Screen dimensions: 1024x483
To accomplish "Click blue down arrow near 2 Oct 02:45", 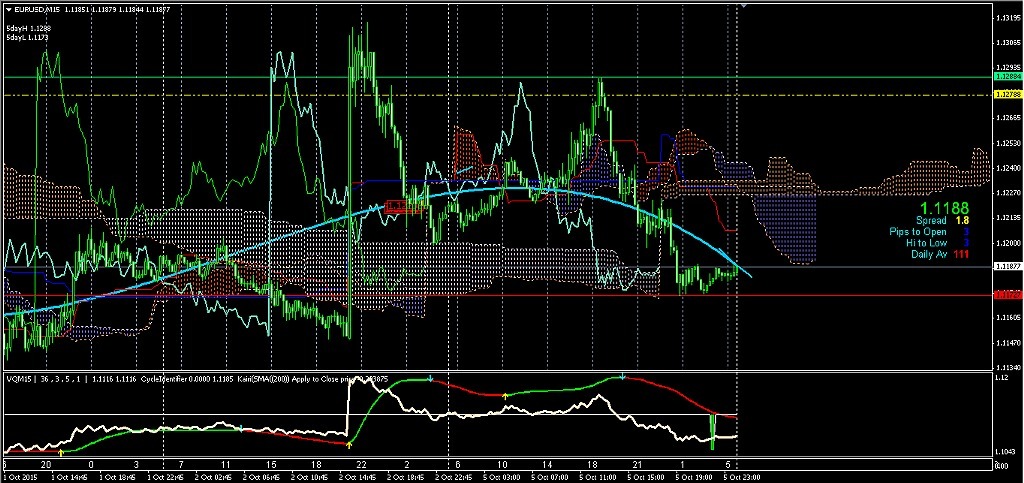I will (240, 429).
